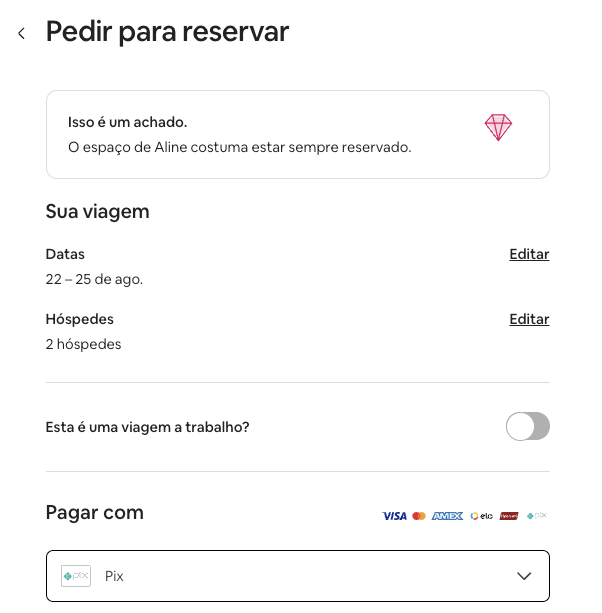602x613 pixels.
Task: Edit the number of guests
Action: coord(529,319)
